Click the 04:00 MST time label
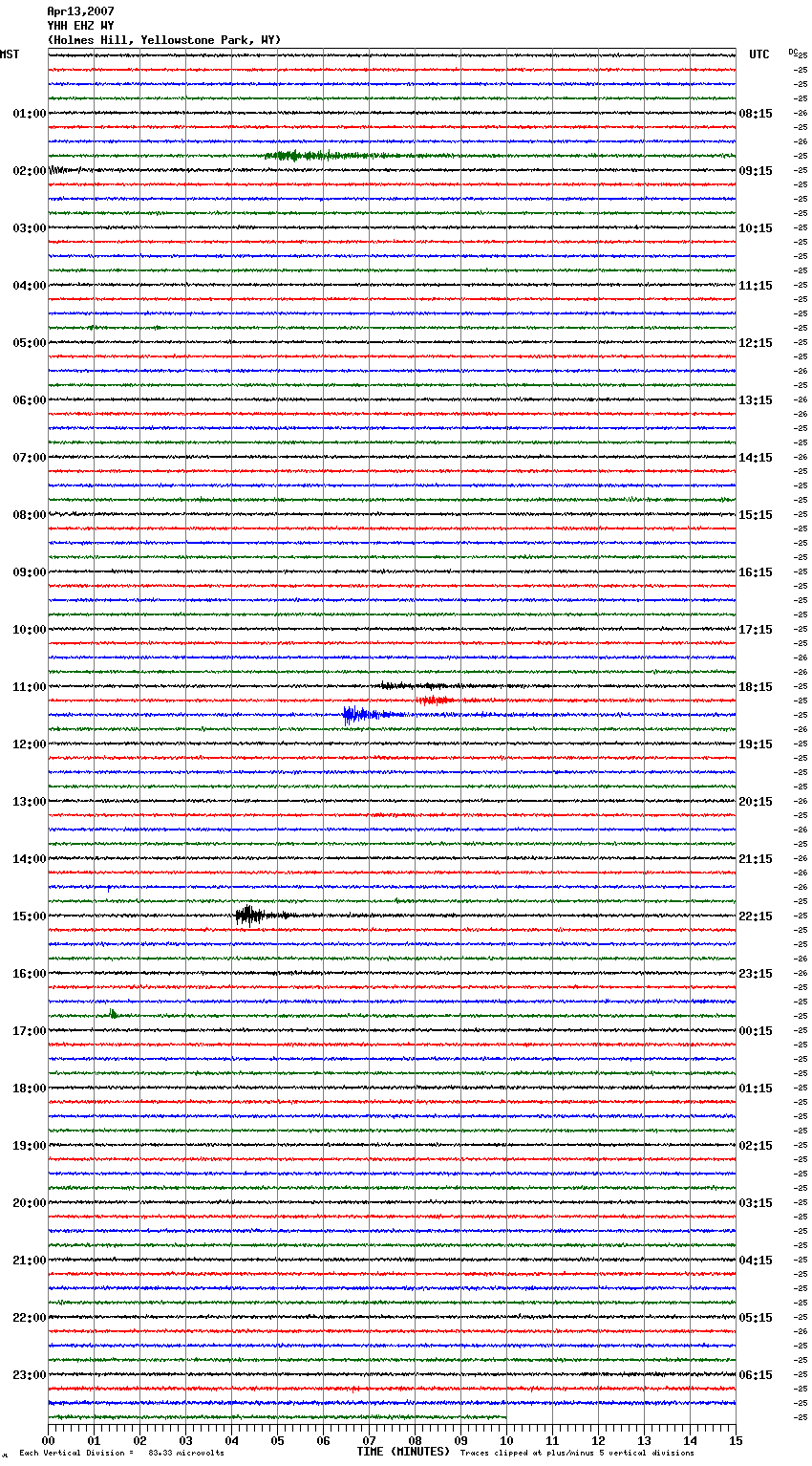The image size is (812, 1466). pos(29,286)
